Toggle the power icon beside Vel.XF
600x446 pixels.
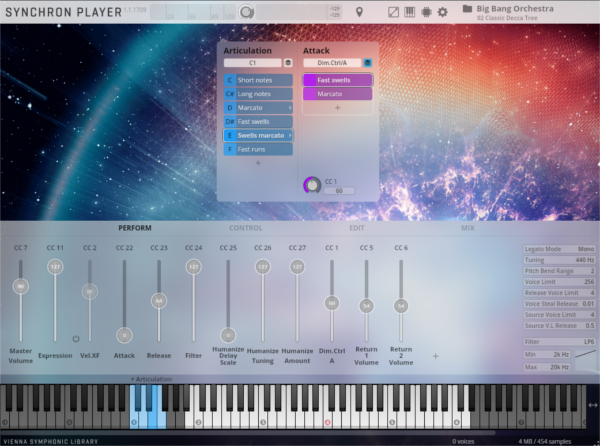pyautogui.click(x=76, y=339)
